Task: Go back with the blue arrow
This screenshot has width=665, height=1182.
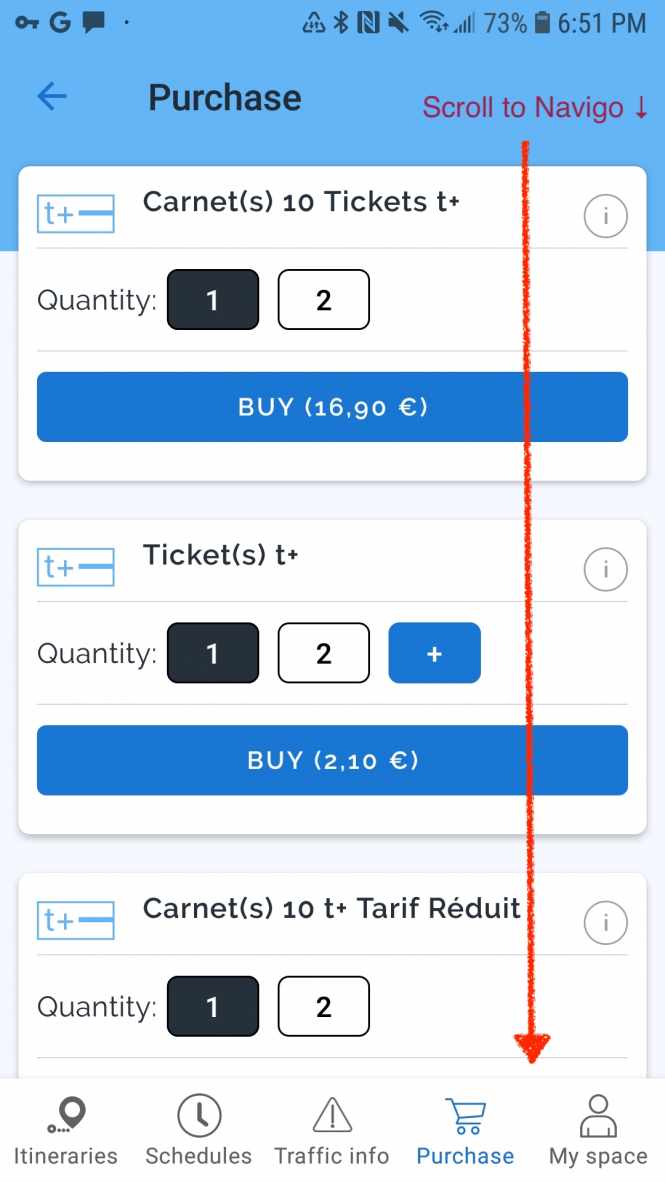Action: click(x=51, y=96)
